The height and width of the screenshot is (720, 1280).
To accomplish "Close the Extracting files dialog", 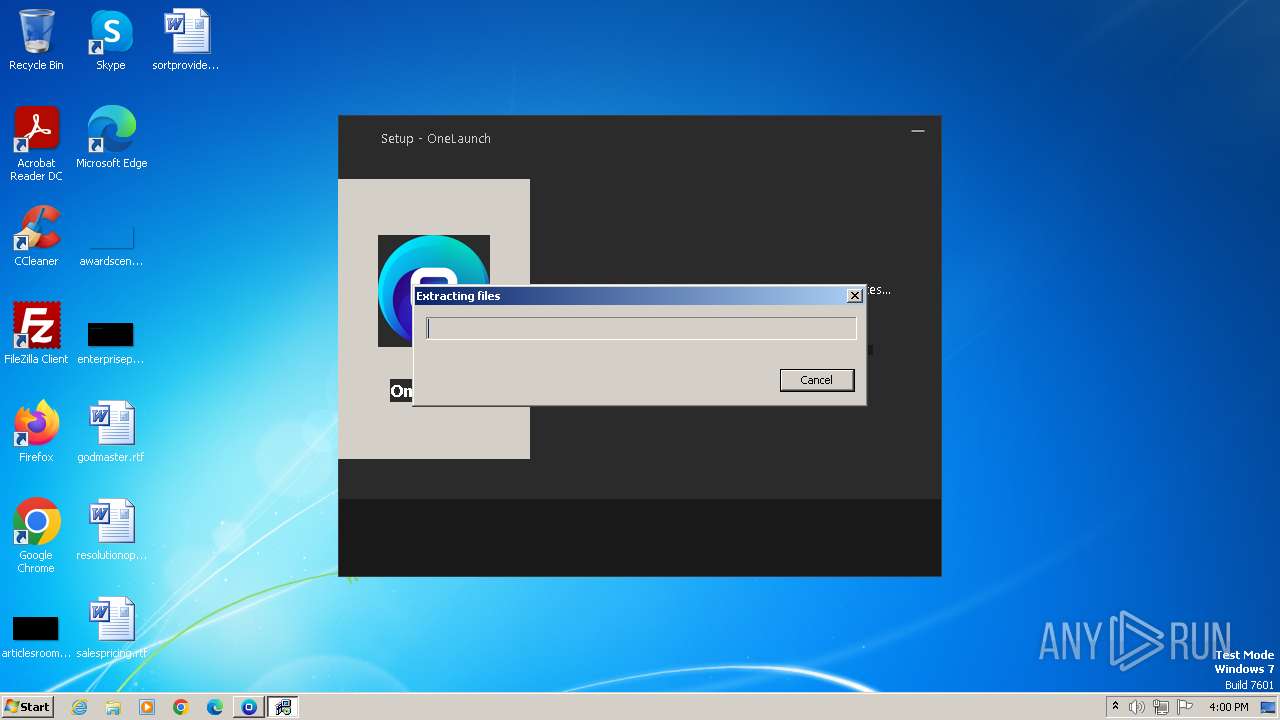I will pyautogui.click(x=854, y=296).
